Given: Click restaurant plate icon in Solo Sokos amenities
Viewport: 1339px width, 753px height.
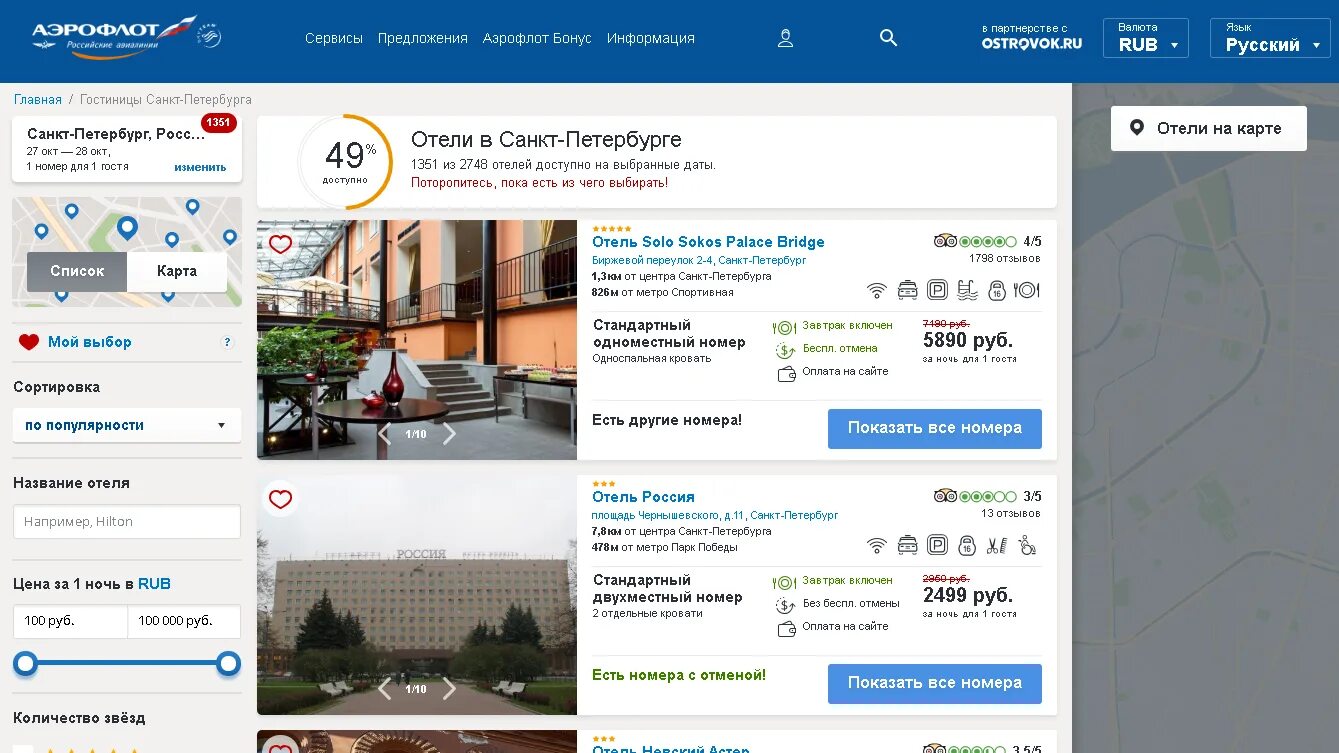Looking at the screenshot, I should [x=1027, y=290].
